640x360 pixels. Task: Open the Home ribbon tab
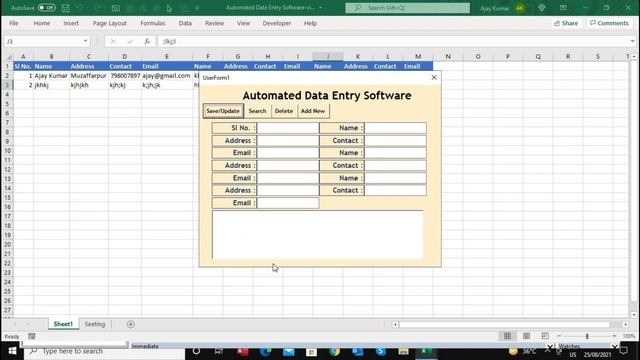click(42, 23)
